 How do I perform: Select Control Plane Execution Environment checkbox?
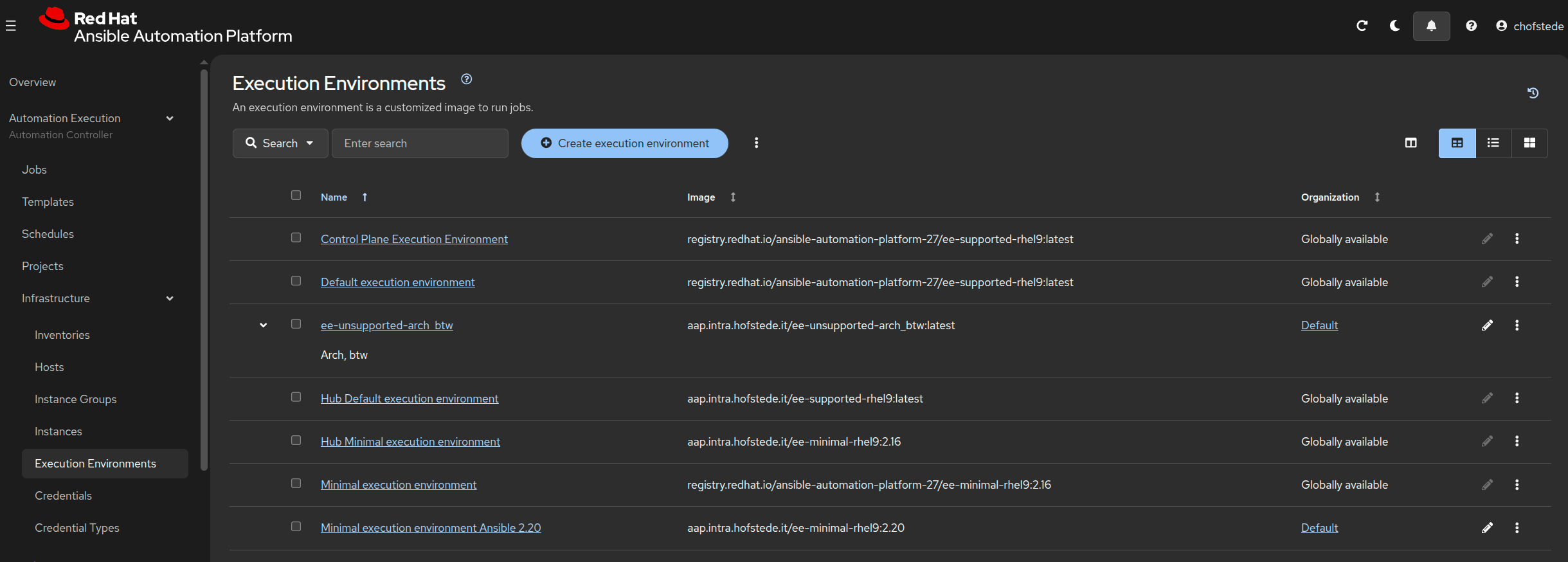coord(296,237)
